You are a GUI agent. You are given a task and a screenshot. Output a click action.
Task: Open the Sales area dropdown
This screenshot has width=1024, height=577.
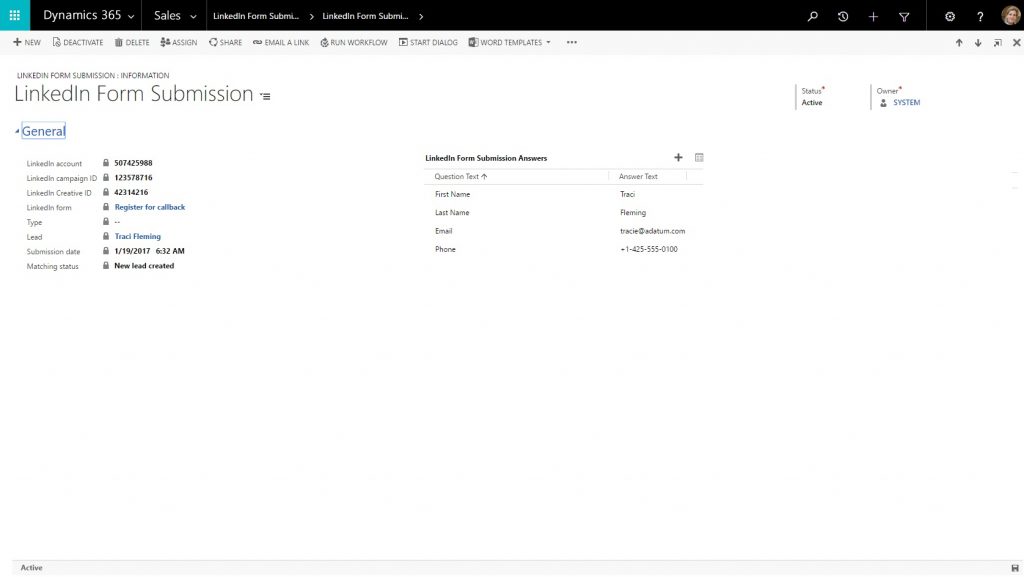(174, 16)
